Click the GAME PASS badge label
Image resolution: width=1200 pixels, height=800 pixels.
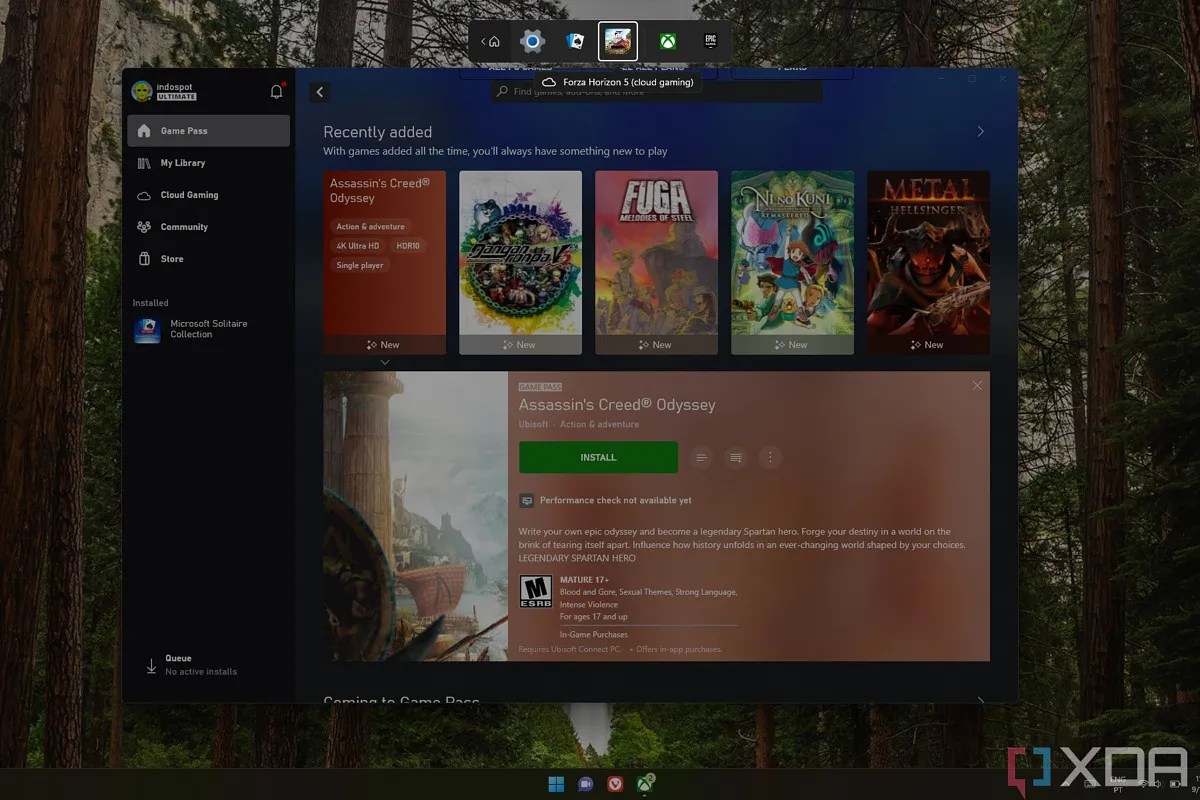coord(540,387)
